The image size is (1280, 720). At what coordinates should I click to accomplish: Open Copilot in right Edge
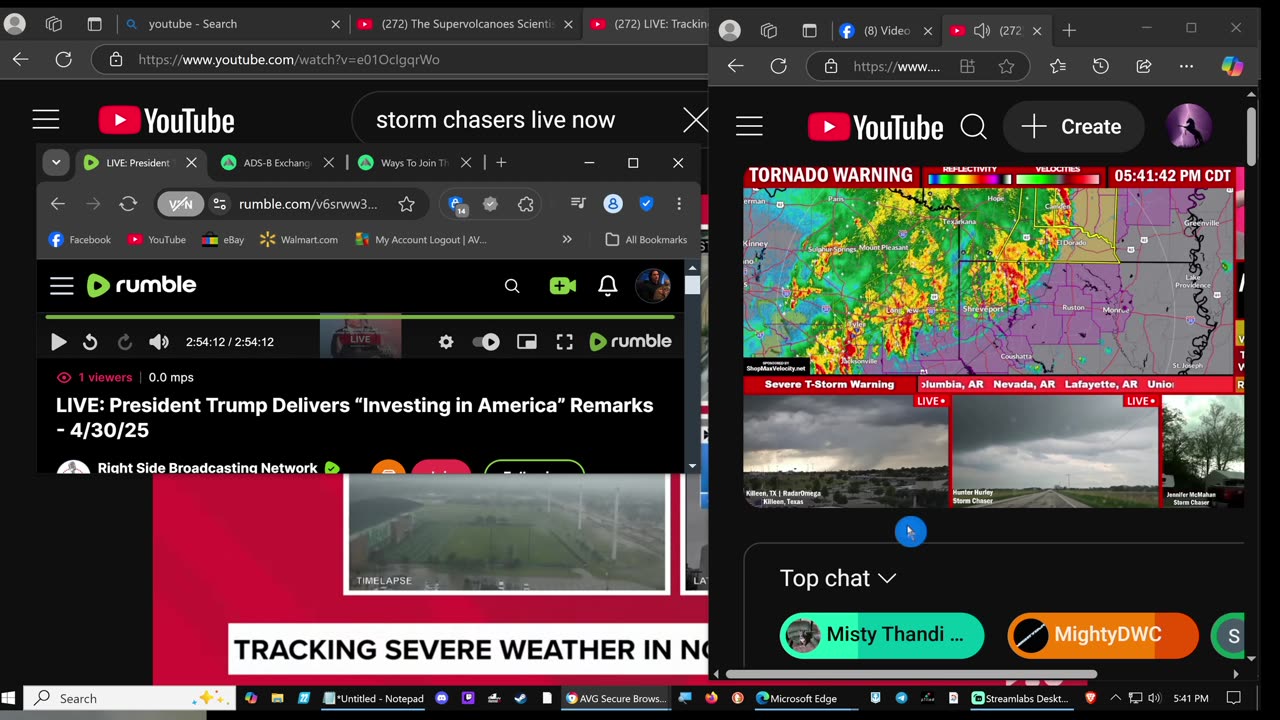pyautogui.click(x=1233, y=66)
